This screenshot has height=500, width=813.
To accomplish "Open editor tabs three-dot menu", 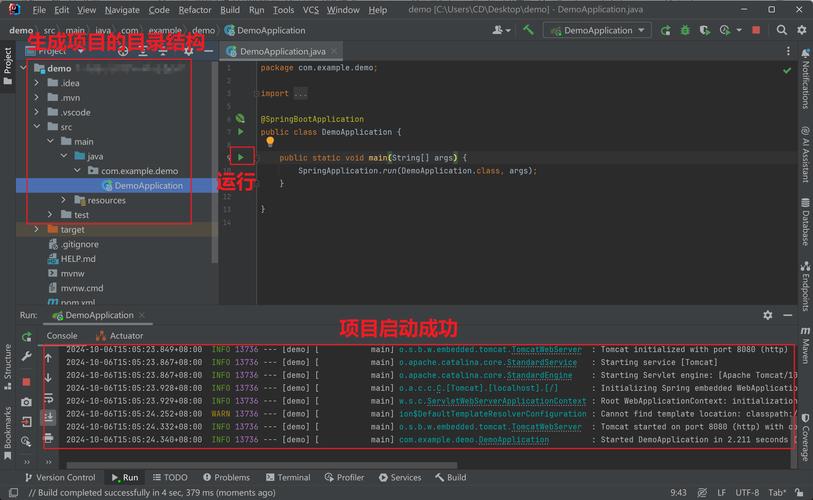I will pos(788,51).
